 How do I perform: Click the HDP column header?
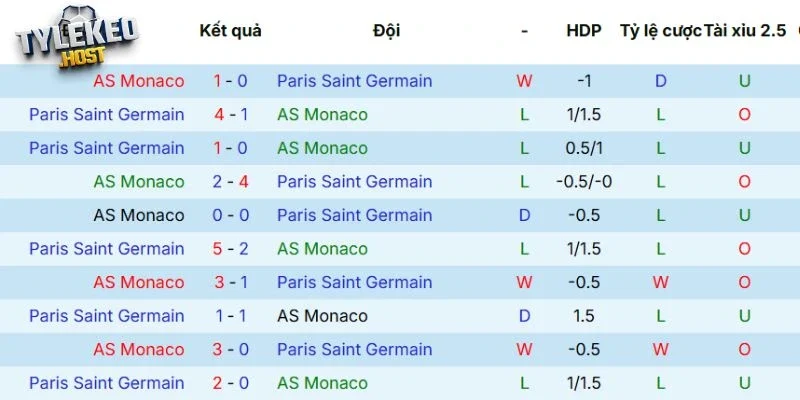point(584,30)
